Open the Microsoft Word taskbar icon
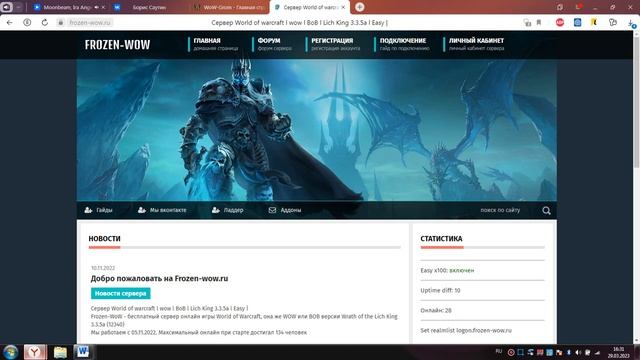 (x=83, y=352)
